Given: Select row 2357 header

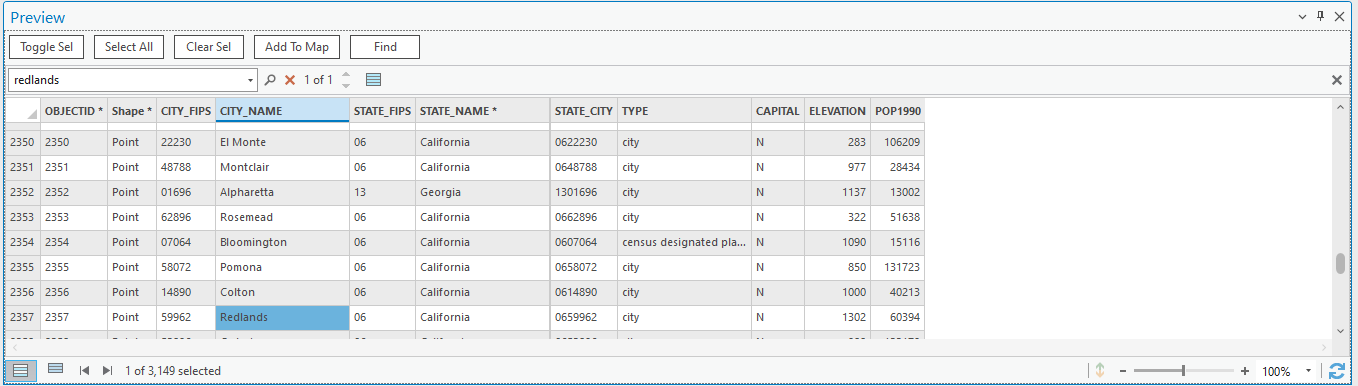Looking at the screenshot, I should 23,317.
